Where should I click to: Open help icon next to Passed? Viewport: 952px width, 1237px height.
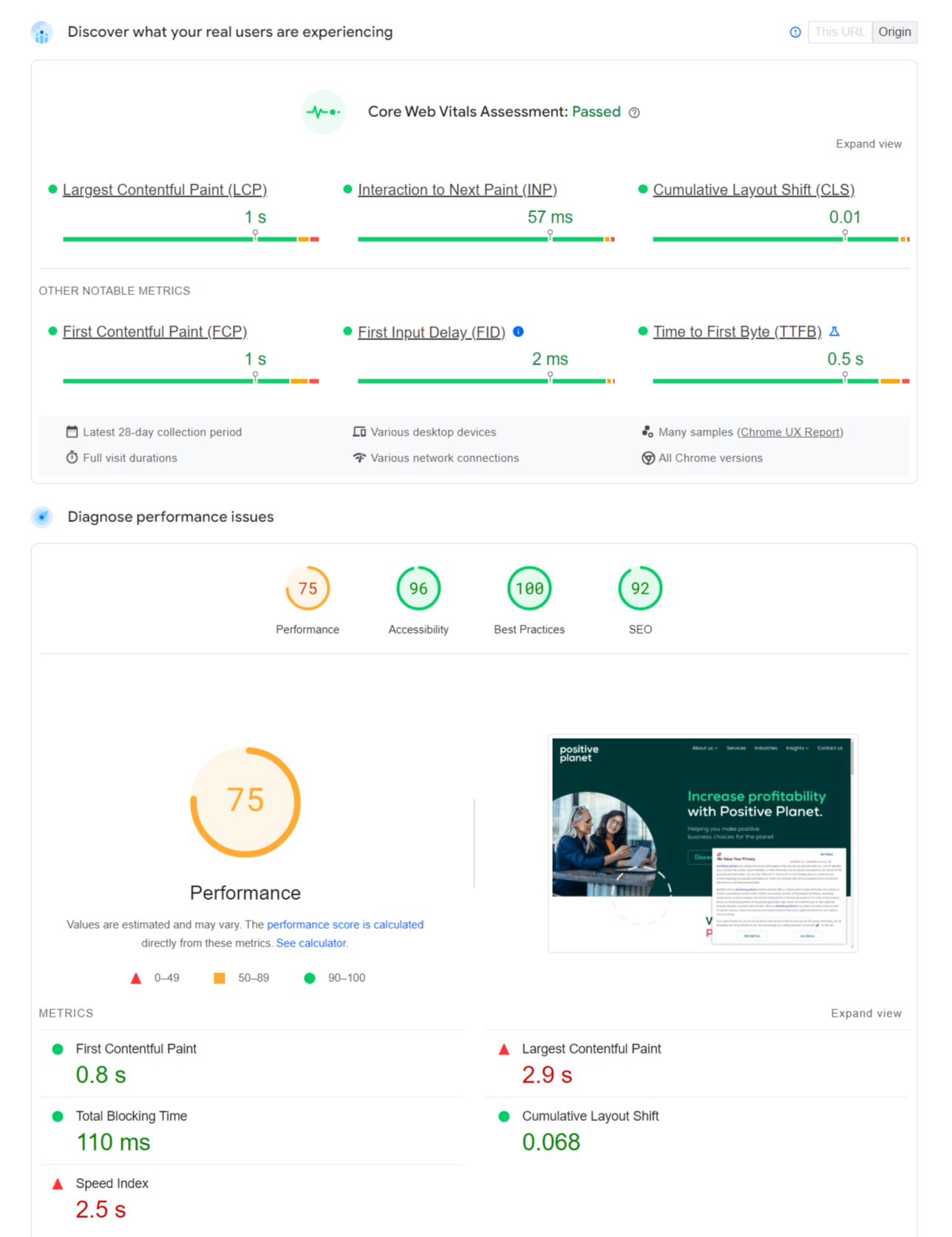point(634,112)
